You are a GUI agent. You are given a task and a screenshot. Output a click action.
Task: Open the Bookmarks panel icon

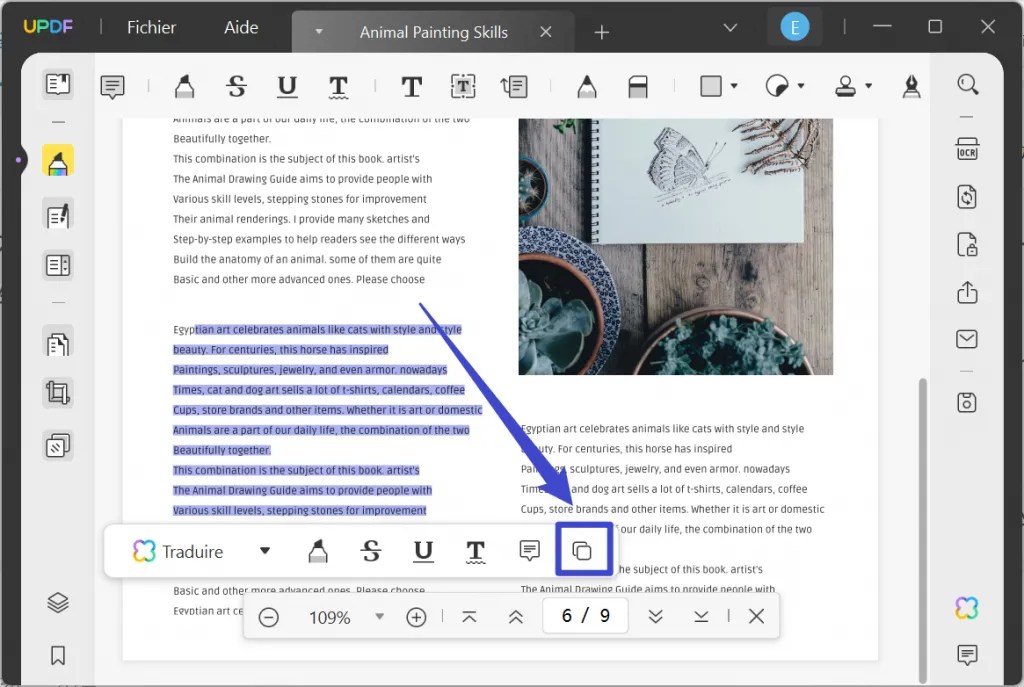[x=57, y=655]
